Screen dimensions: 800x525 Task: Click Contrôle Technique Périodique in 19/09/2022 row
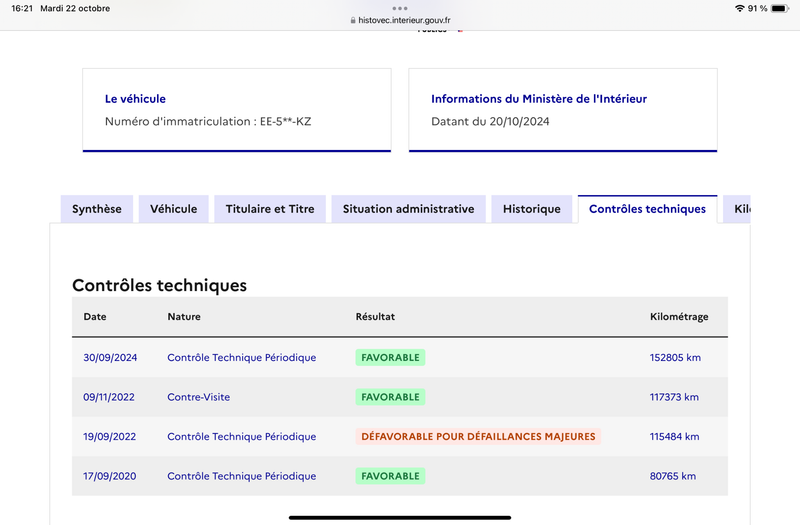[242, 437]
